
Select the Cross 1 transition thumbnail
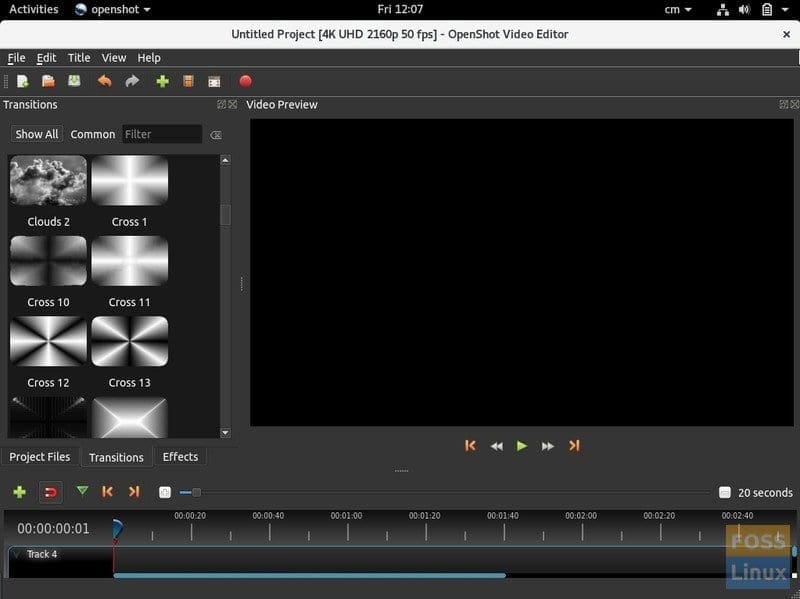tap(130, 181)
